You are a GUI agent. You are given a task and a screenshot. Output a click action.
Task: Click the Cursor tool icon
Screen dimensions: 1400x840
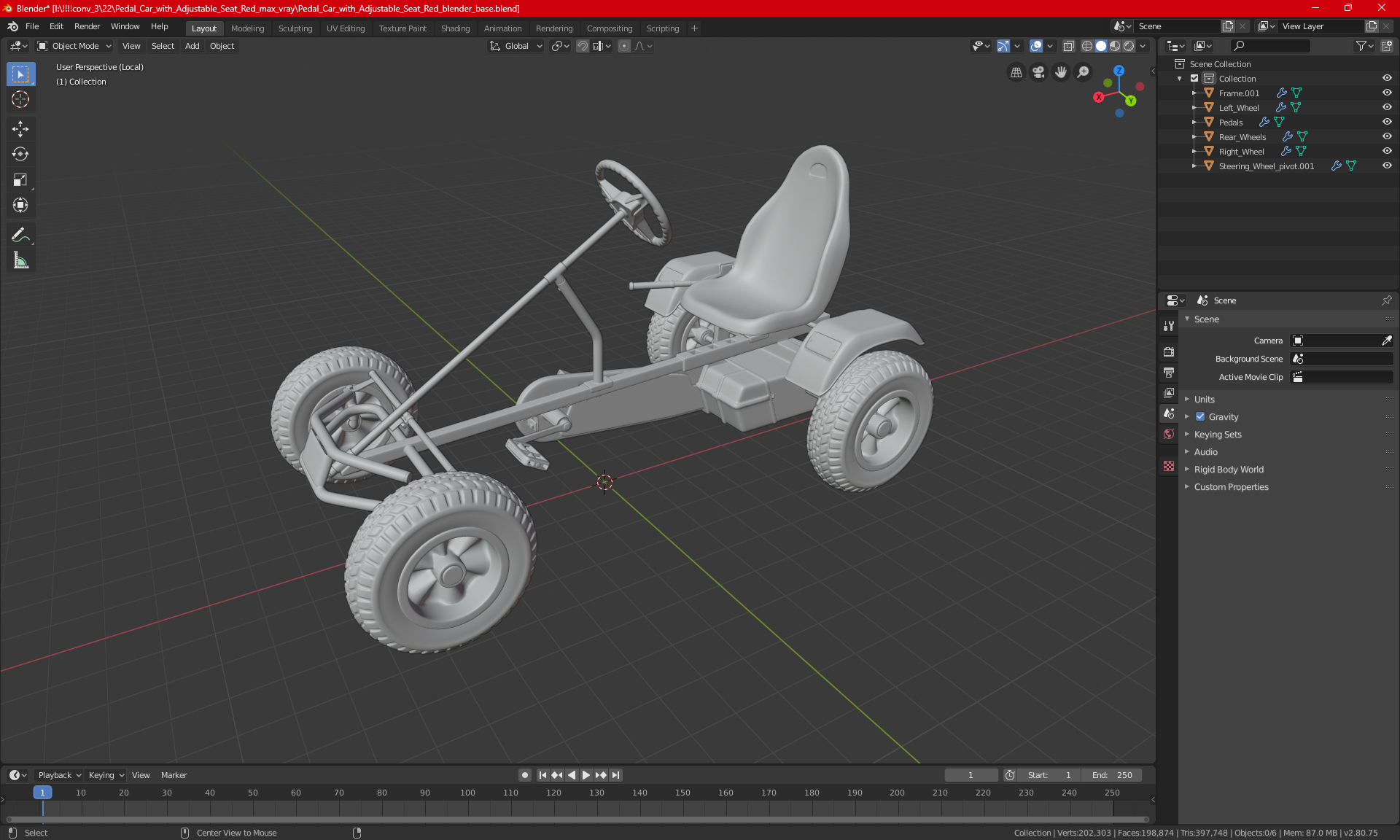(x=20, y=99)
